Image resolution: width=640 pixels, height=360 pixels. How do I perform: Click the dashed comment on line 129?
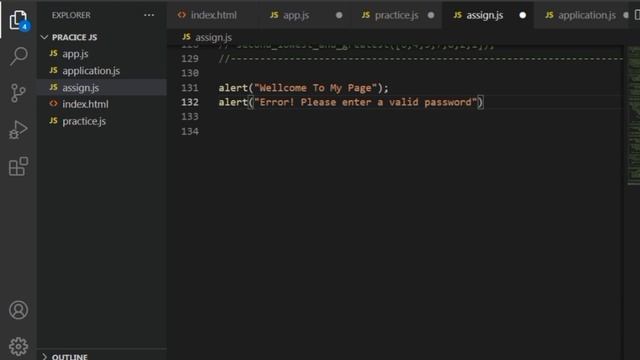coord(420,59)
